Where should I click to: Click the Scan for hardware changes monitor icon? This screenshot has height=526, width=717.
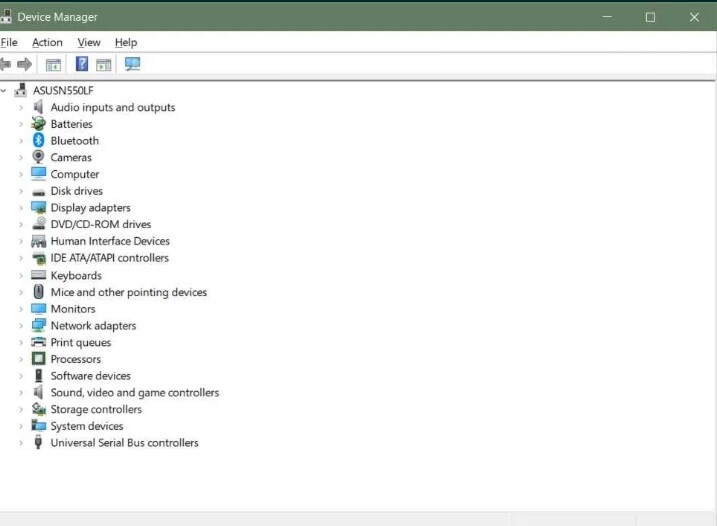point(133,64)
